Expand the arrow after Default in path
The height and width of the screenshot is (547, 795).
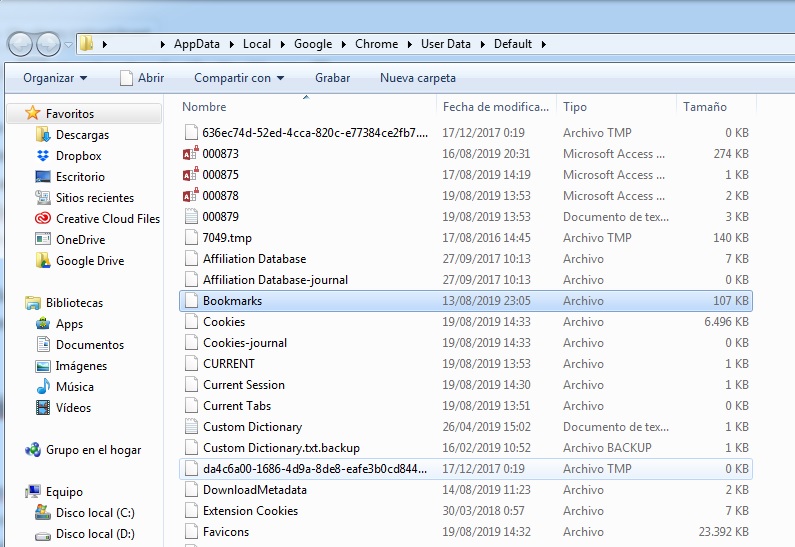(x=544, y=45)
